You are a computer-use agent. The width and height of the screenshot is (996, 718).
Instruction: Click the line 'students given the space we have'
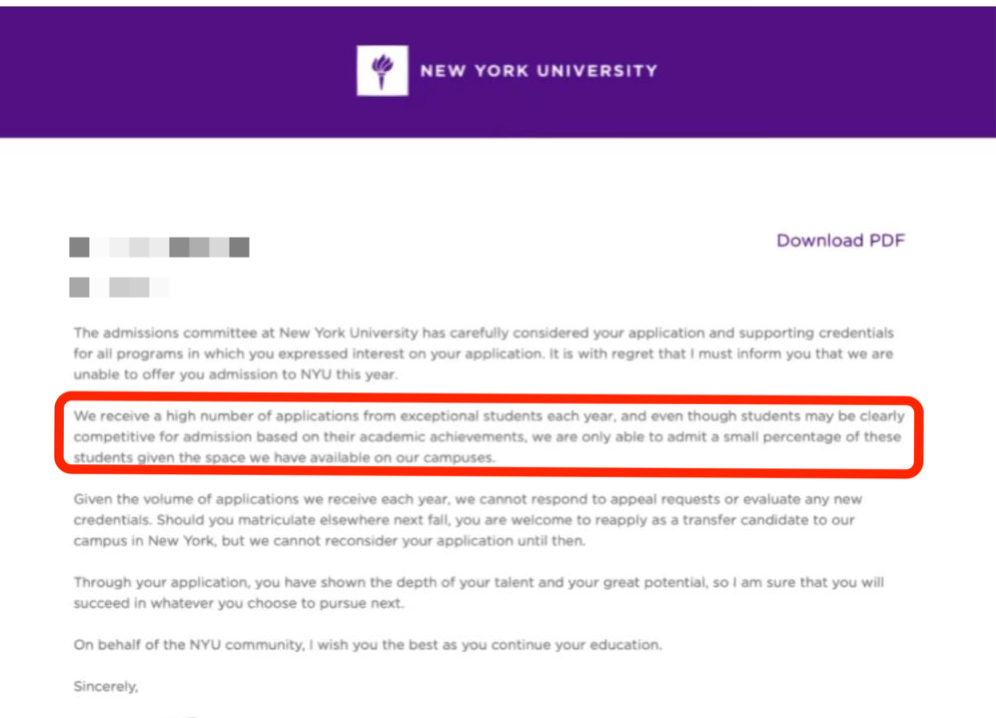click(284, 457)
